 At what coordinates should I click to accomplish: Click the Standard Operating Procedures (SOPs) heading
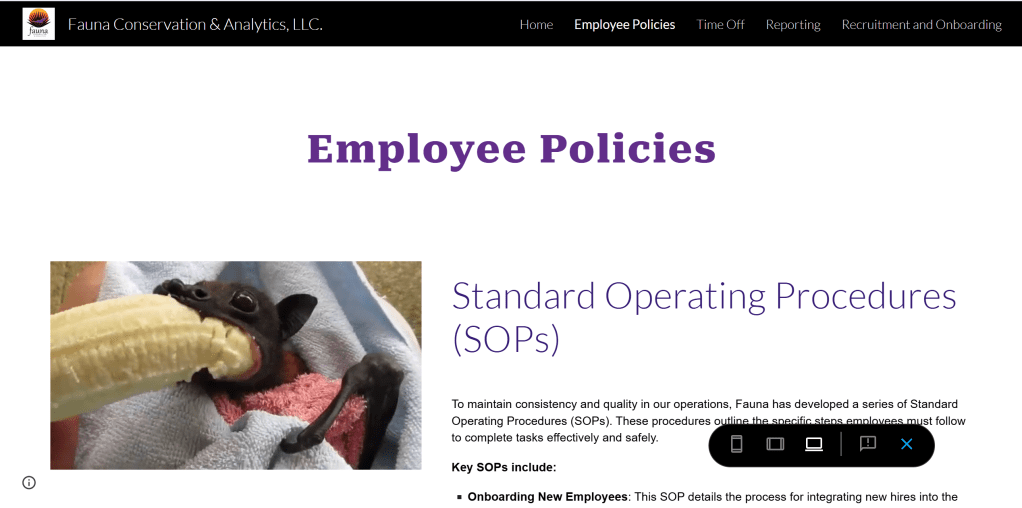(x=704, y=317)
